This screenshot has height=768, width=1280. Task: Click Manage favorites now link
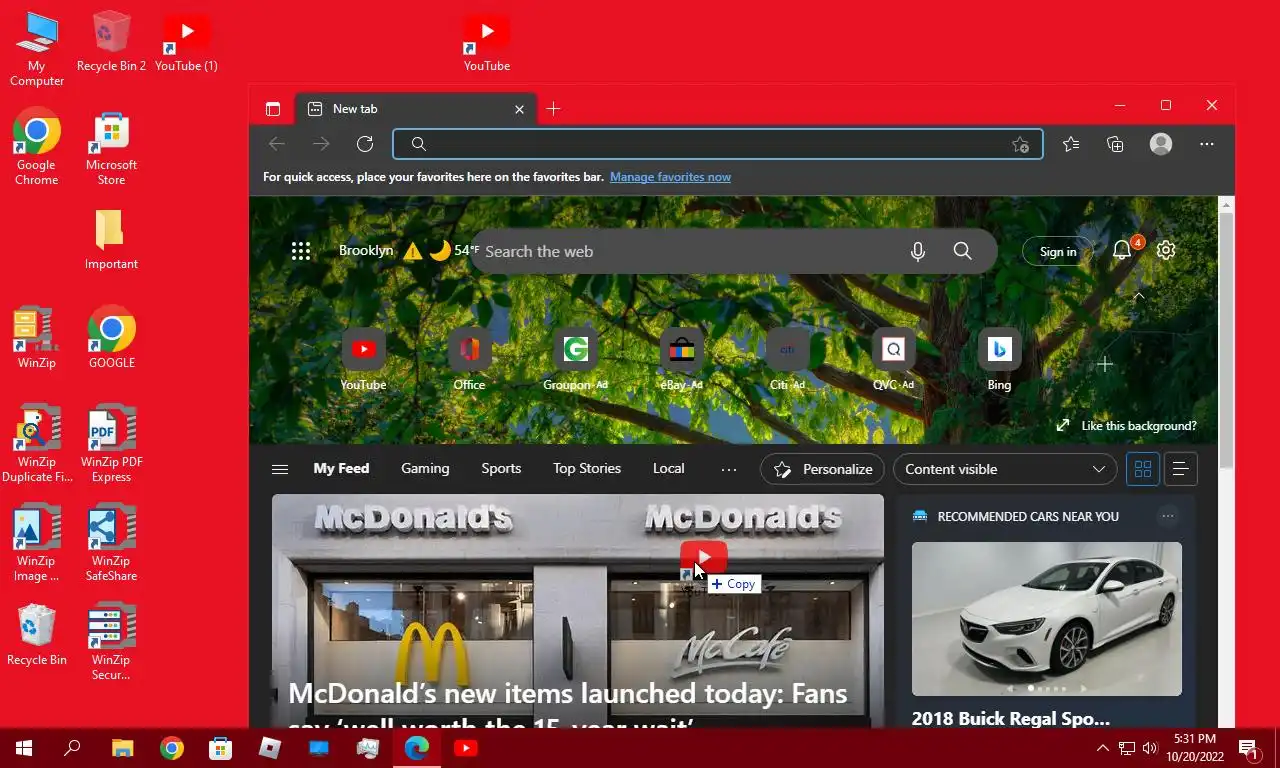(x=670, y=177)
